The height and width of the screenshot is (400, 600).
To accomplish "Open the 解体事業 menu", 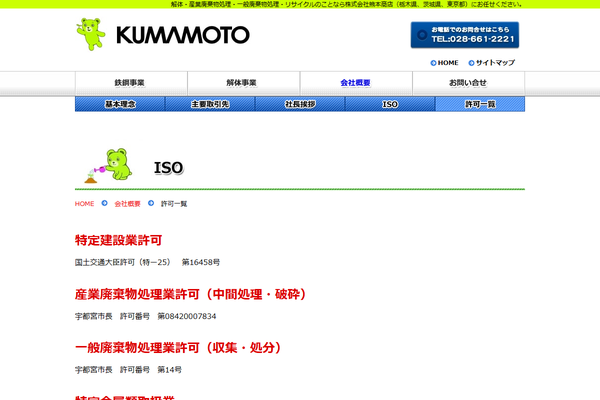I will coord(244,83).
